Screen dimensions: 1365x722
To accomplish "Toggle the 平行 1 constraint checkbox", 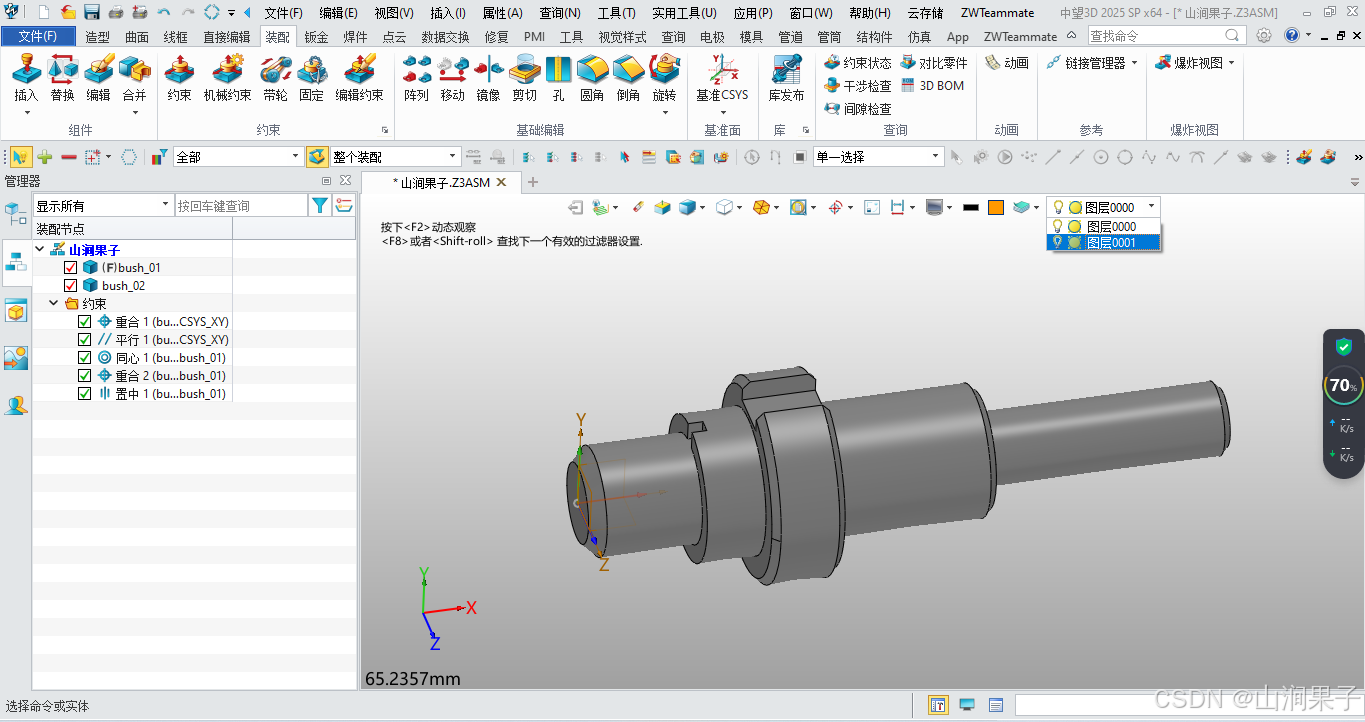I will 84,340.
